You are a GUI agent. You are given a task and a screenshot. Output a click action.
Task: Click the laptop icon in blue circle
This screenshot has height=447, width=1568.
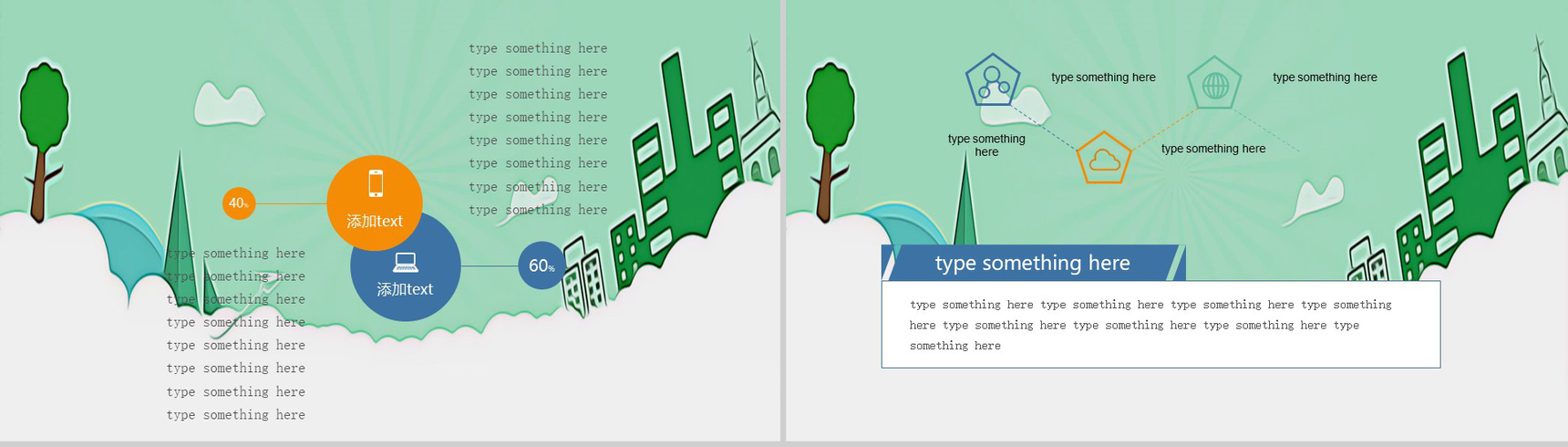(x=406, y=263)
